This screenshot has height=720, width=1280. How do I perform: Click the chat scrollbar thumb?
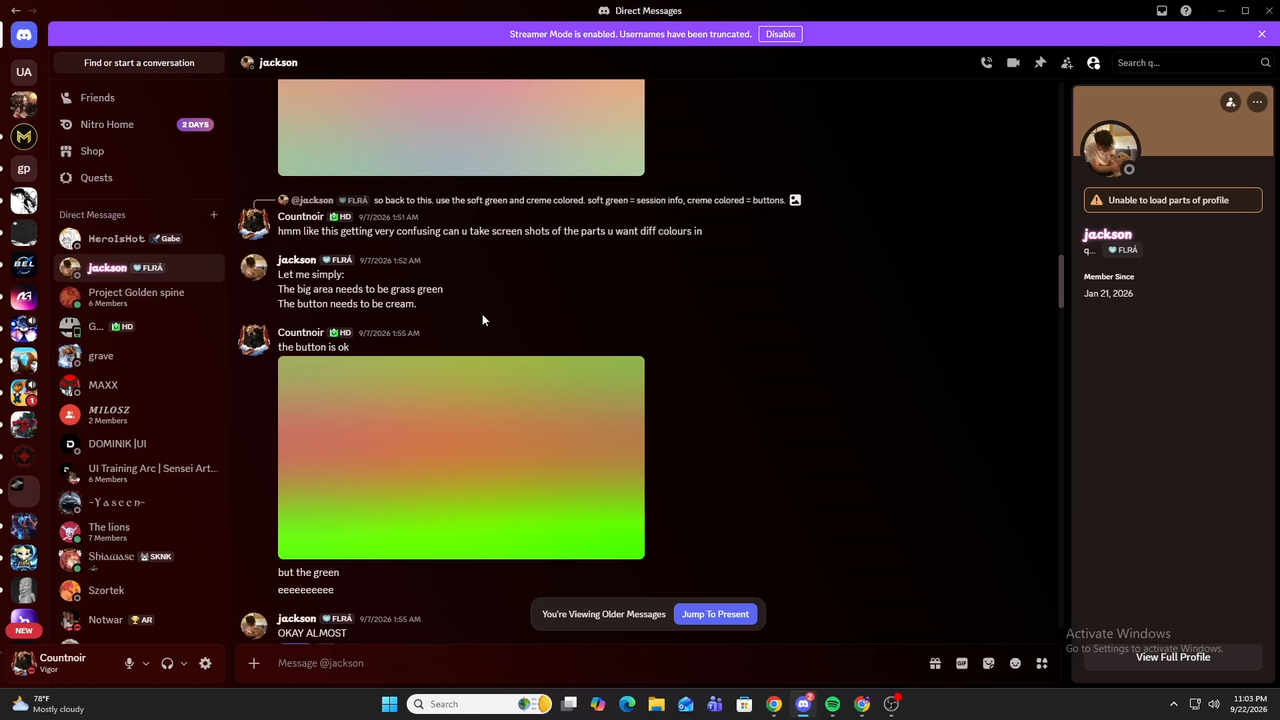[x=1060, y=283]
